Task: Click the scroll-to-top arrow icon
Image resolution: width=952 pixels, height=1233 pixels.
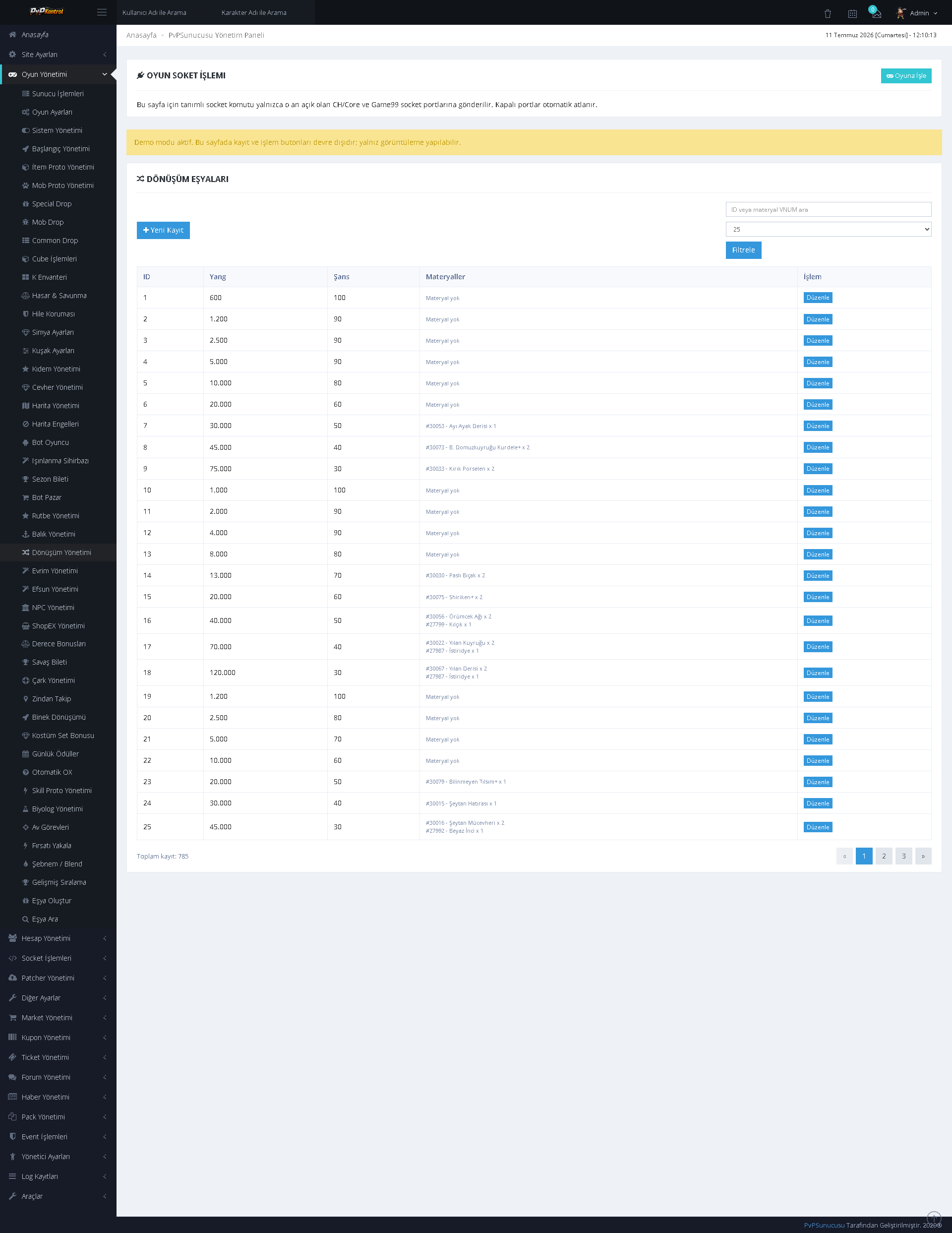Action: click(934, 1218)
